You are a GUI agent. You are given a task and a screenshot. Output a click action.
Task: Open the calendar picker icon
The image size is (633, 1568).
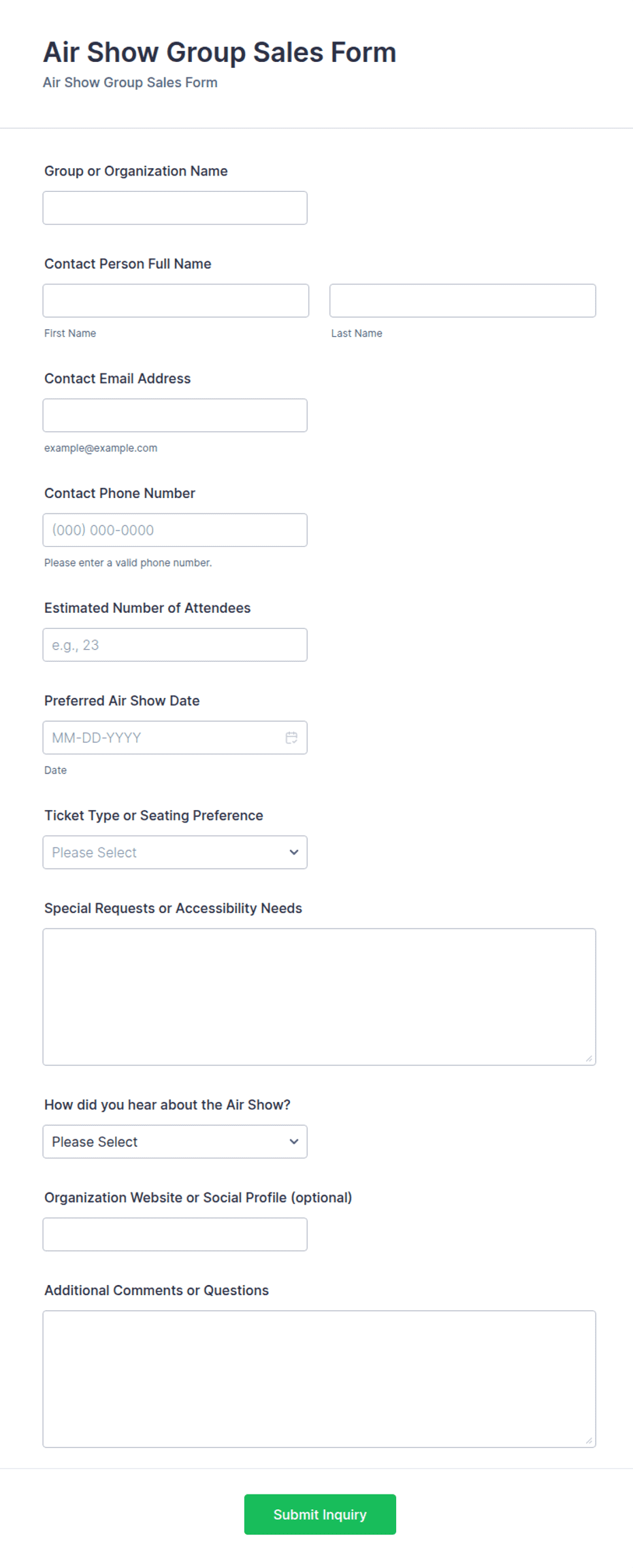pos(291,737)
